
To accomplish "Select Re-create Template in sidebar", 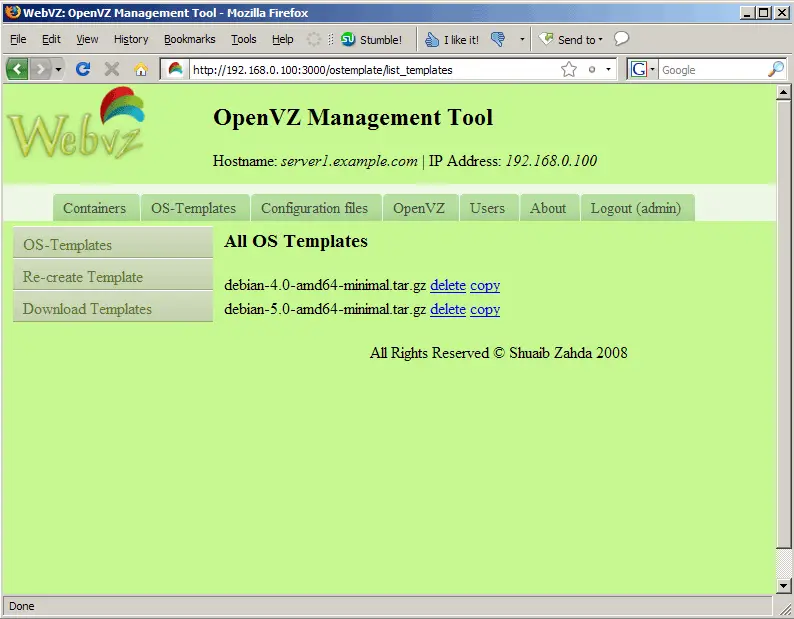I will 113,277.
